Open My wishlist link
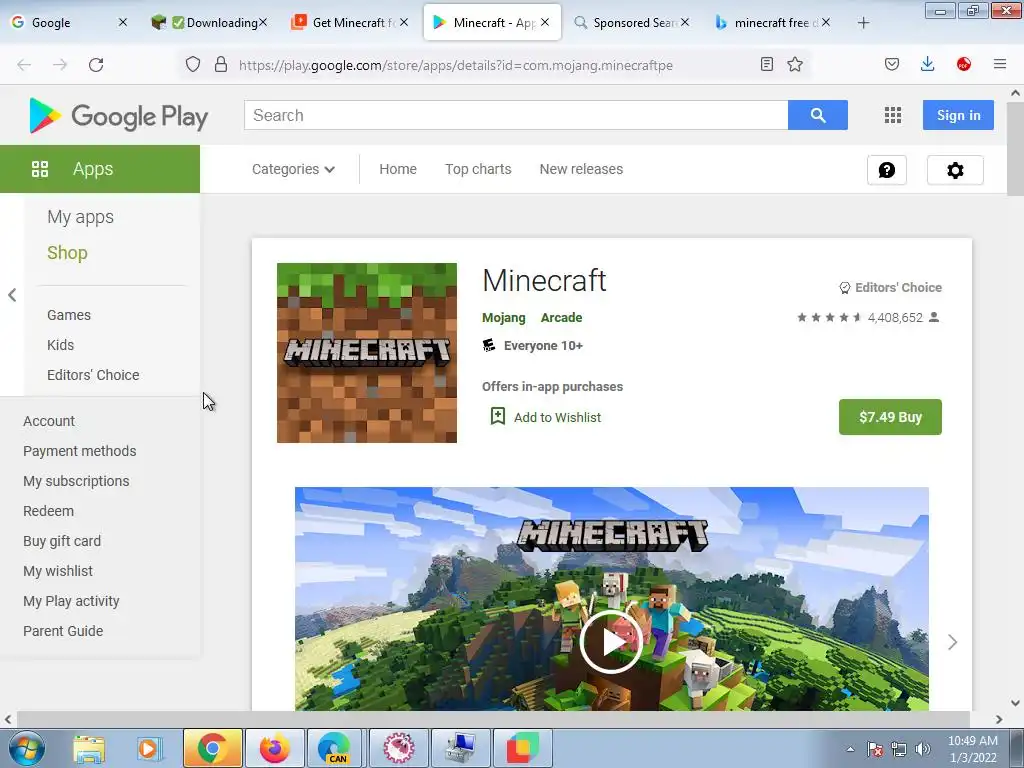1024x768 pixels. 58,571
